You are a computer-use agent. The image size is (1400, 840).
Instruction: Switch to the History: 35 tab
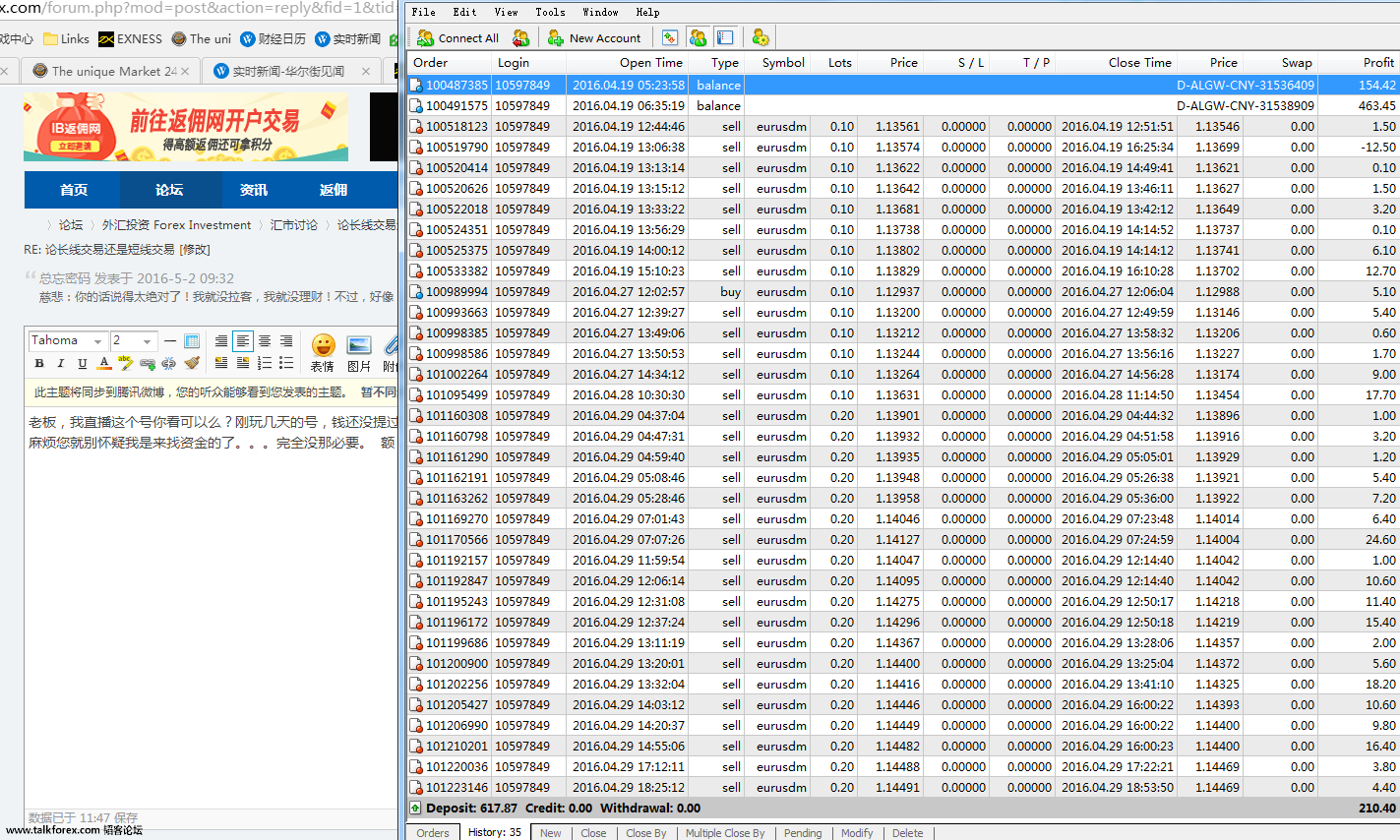click(495, 832)
